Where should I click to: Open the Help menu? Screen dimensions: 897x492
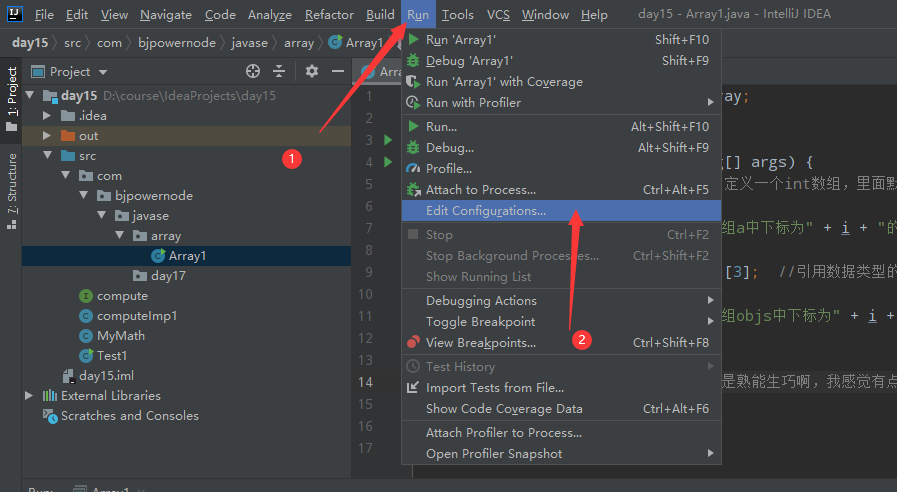594,14
